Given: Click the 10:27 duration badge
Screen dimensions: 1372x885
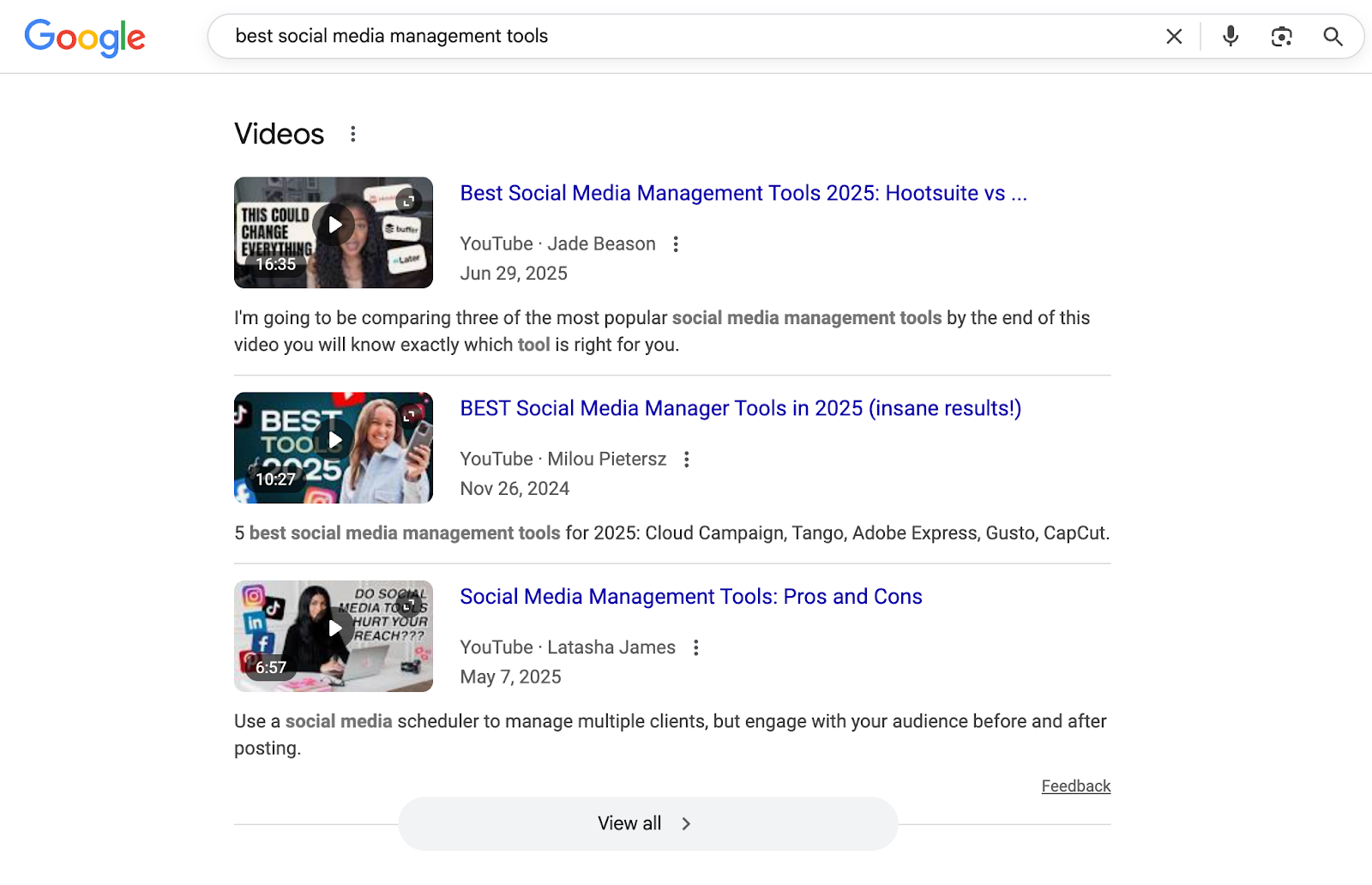Looking at the screenshot, I should pyautogui.click(x=275, y=479).
